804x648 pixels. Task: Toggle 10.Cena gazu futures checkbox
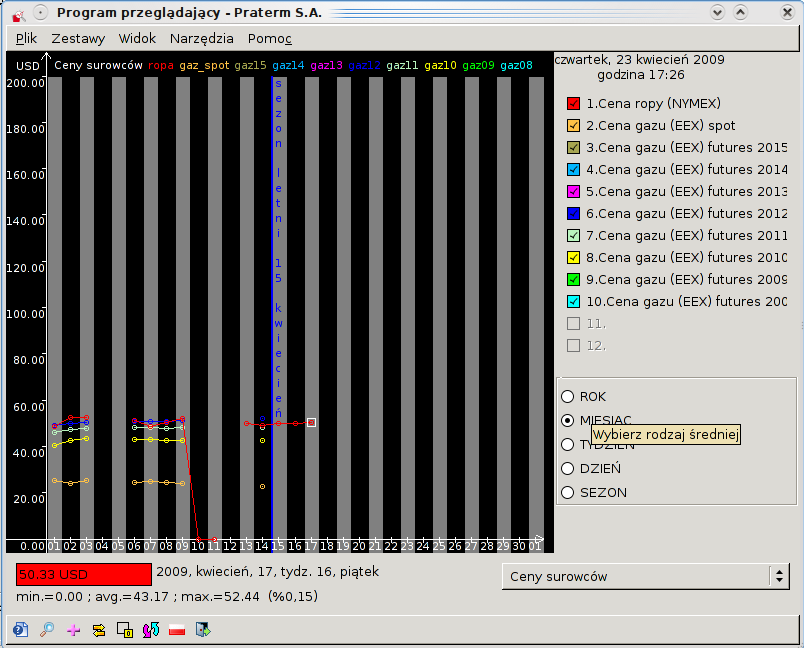tap(573, 302)
